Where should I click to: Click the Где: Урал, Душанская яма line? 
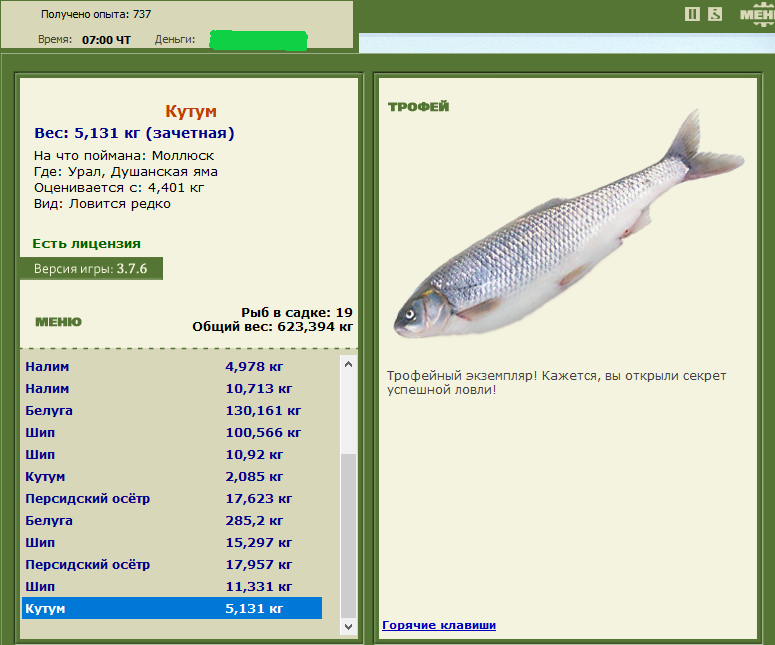pos(126,172)
